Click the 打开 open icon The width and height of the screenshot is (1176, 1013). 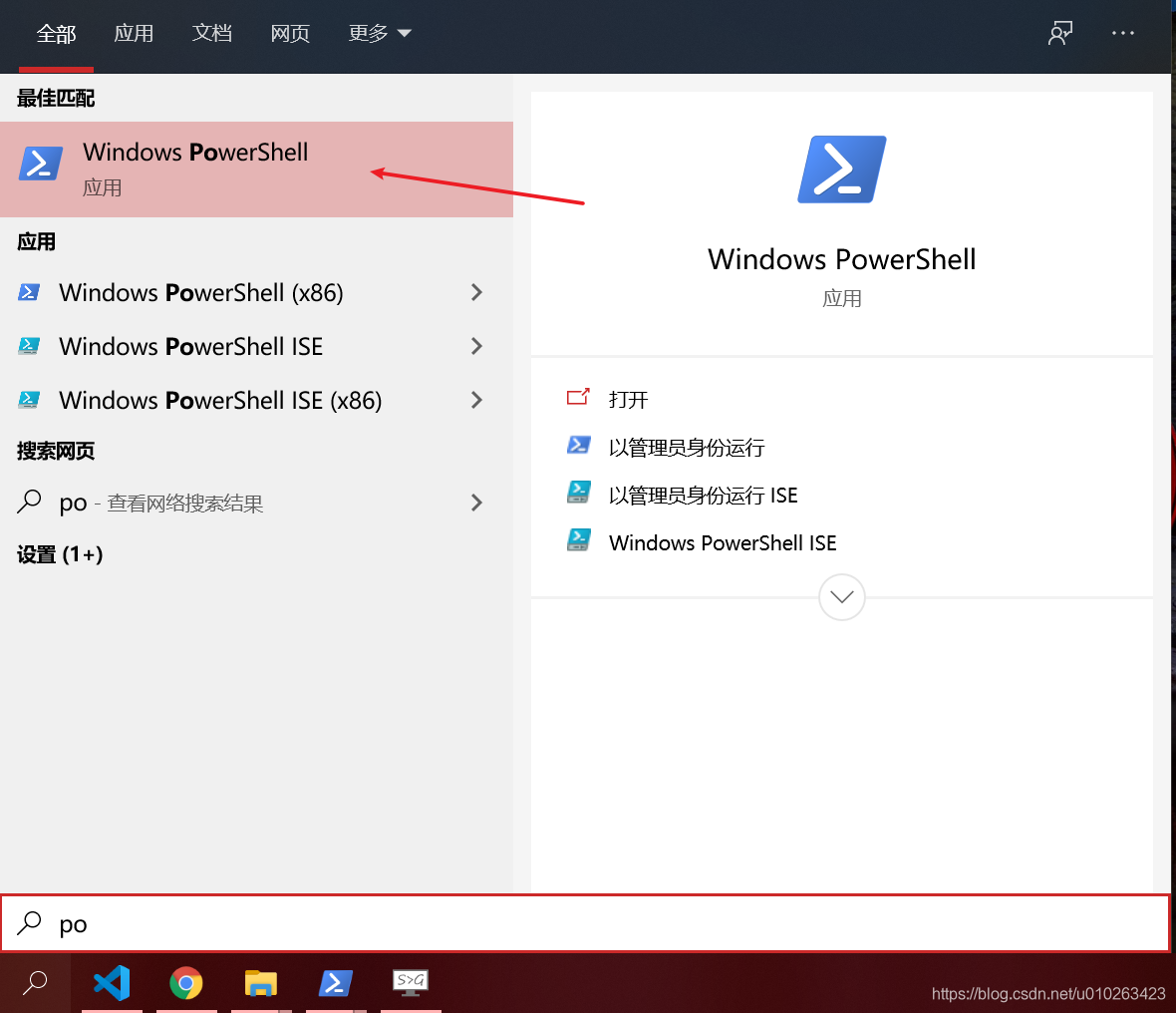[578, 397]
